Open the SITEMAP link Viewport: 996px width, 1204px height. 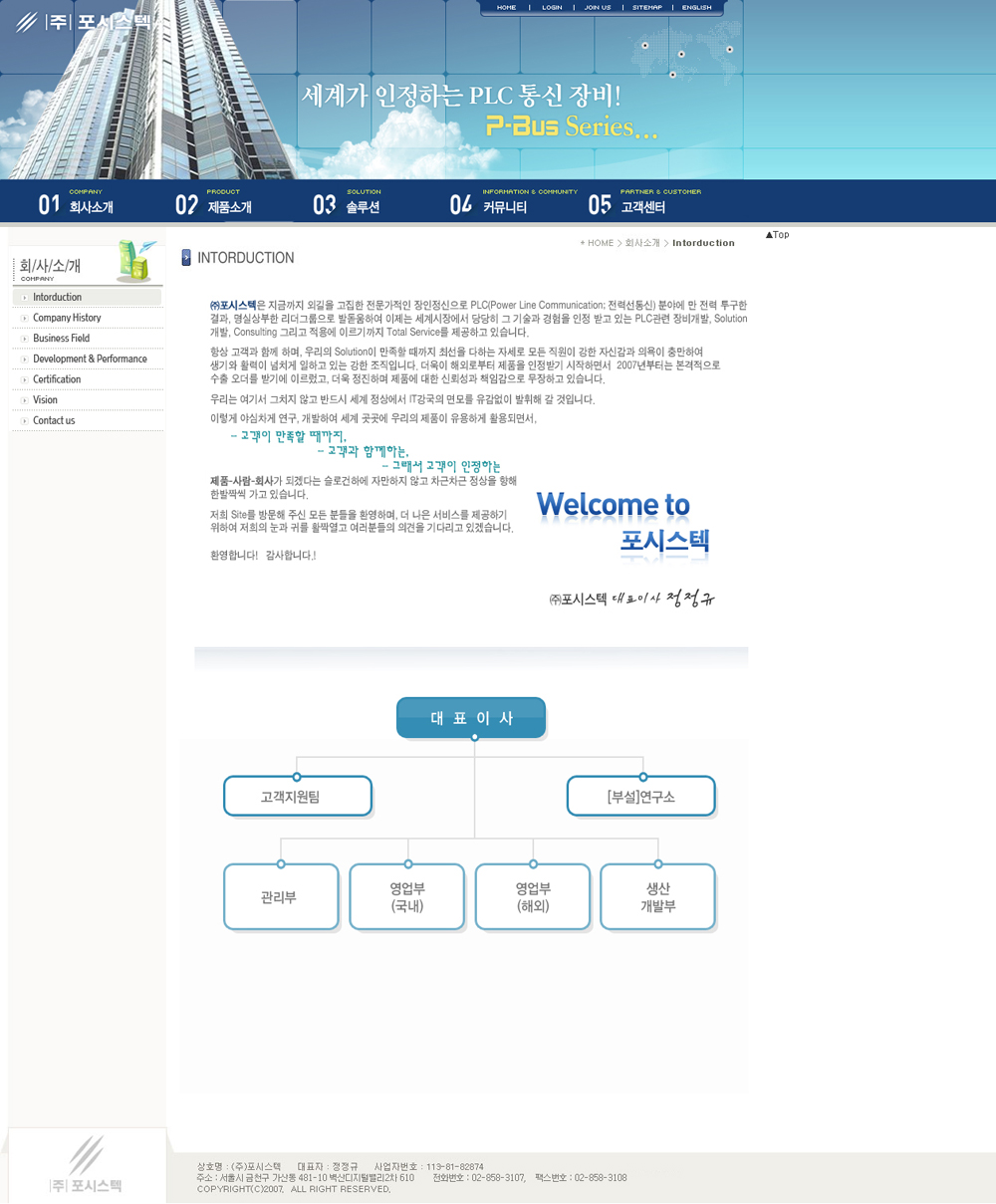tap(646, 8)
